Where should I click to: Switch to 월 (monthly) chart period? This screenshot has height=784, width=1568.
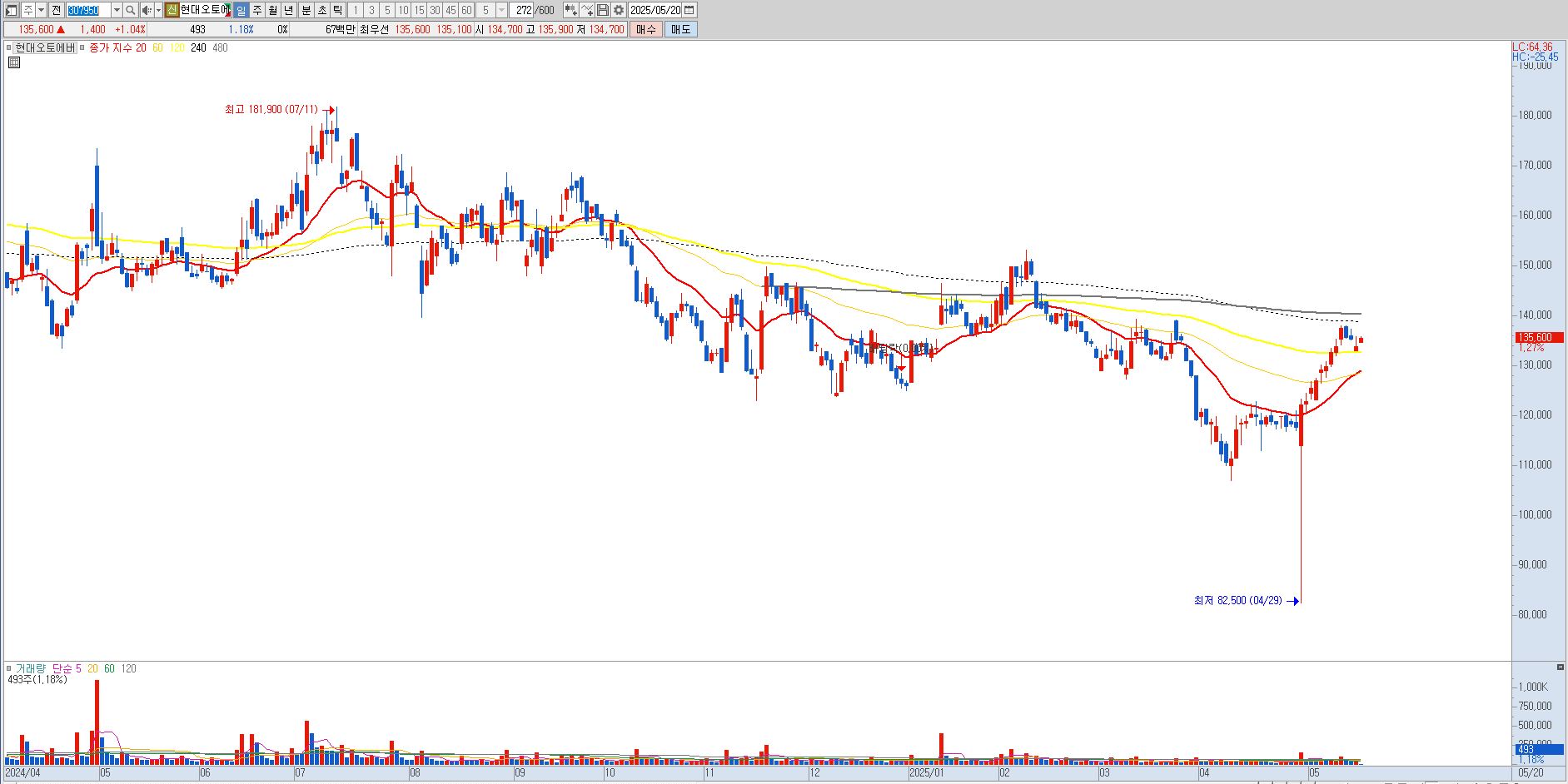(272, 10)
